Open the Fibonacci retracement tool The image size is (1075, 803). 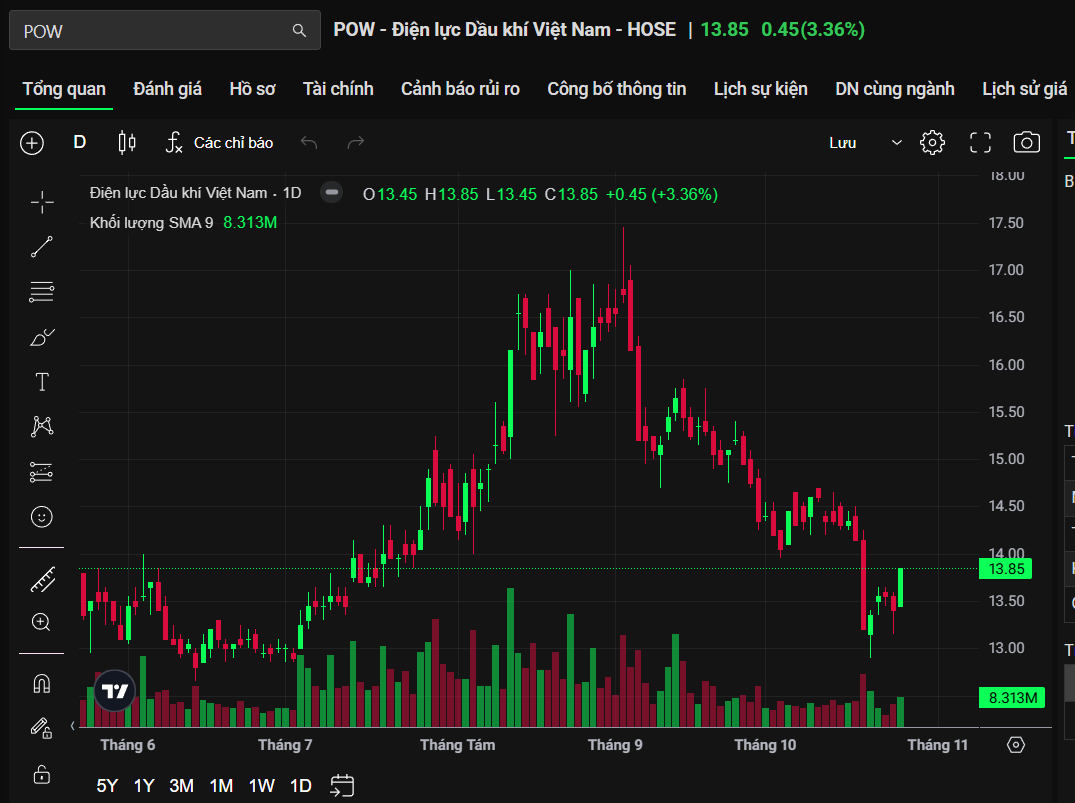coord(42,292)
